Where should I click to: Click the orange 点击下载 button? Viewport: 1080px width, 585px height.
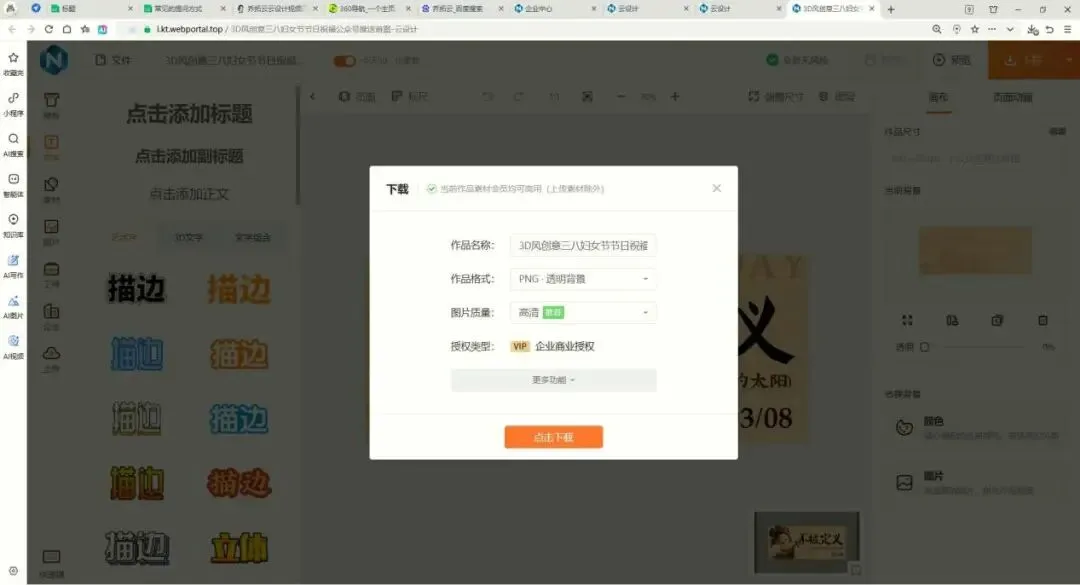(x=553, y=437)
